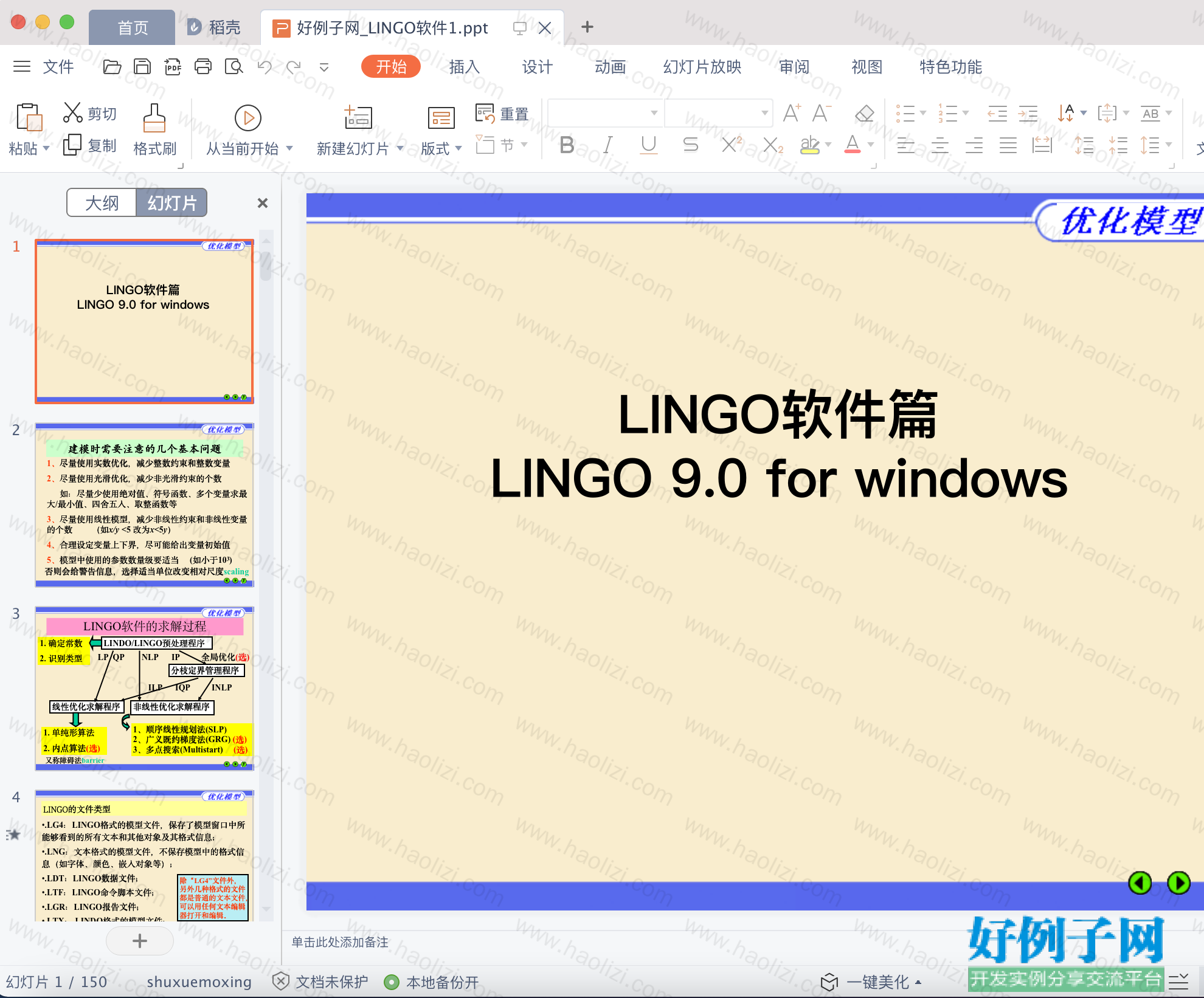The height and width of the screenshot is (998, 1204).
Task: Switch to the 插入 tab
Action: pos(465,67)
